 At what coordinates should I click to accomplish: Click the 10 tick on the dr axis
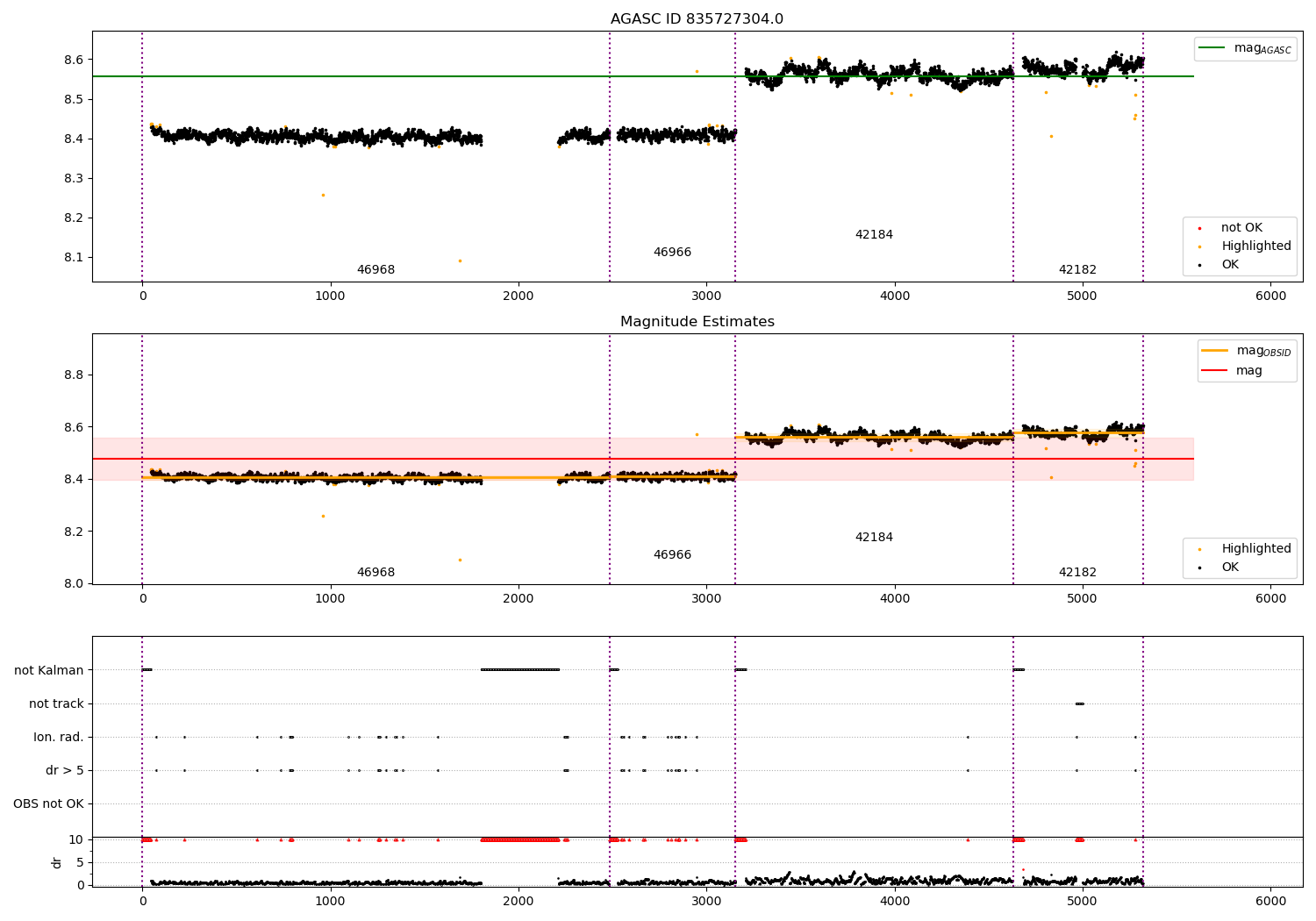click(76, 840)
